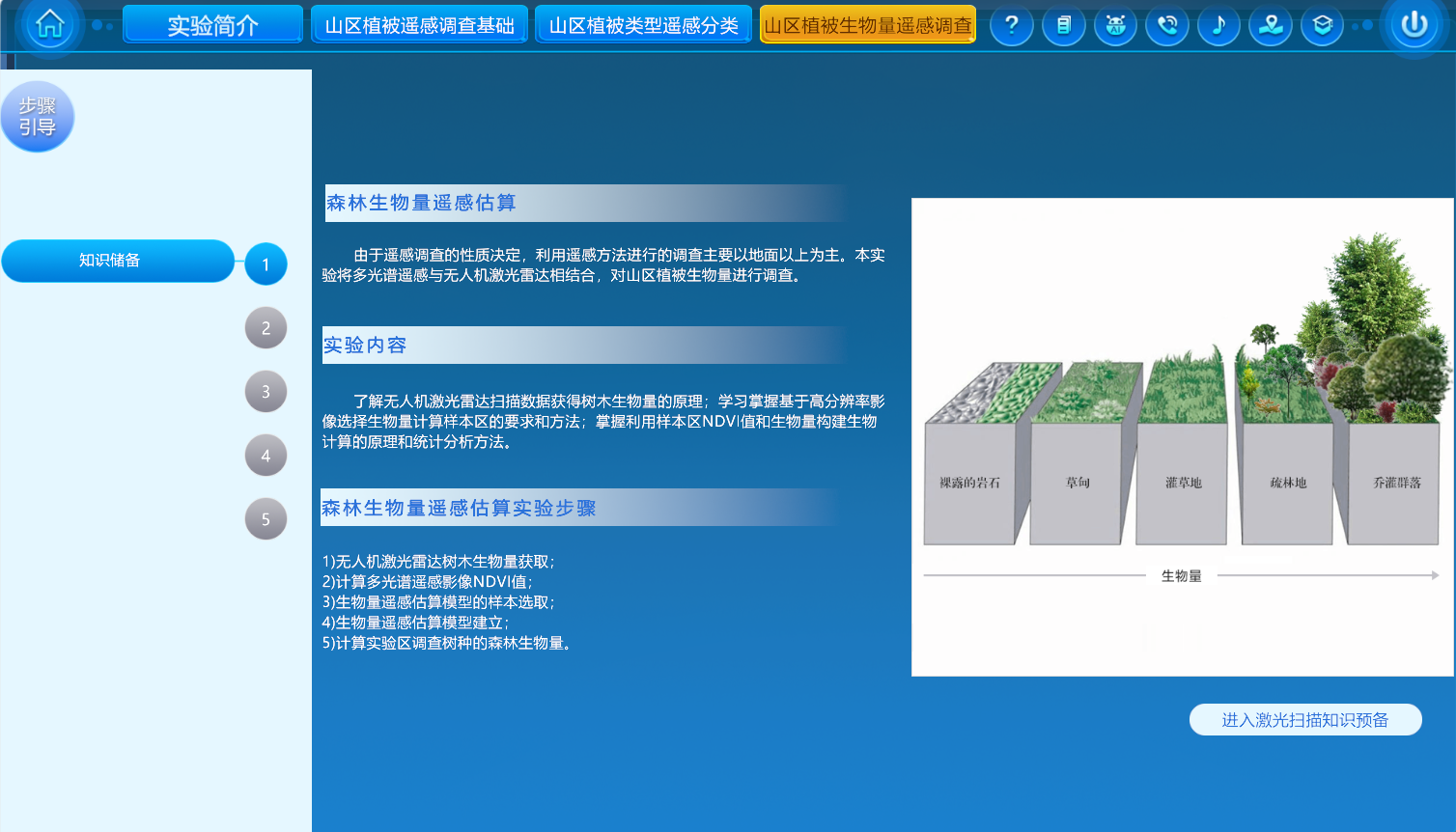Click the home icon
1456x832 pixels.
[49, 24]
